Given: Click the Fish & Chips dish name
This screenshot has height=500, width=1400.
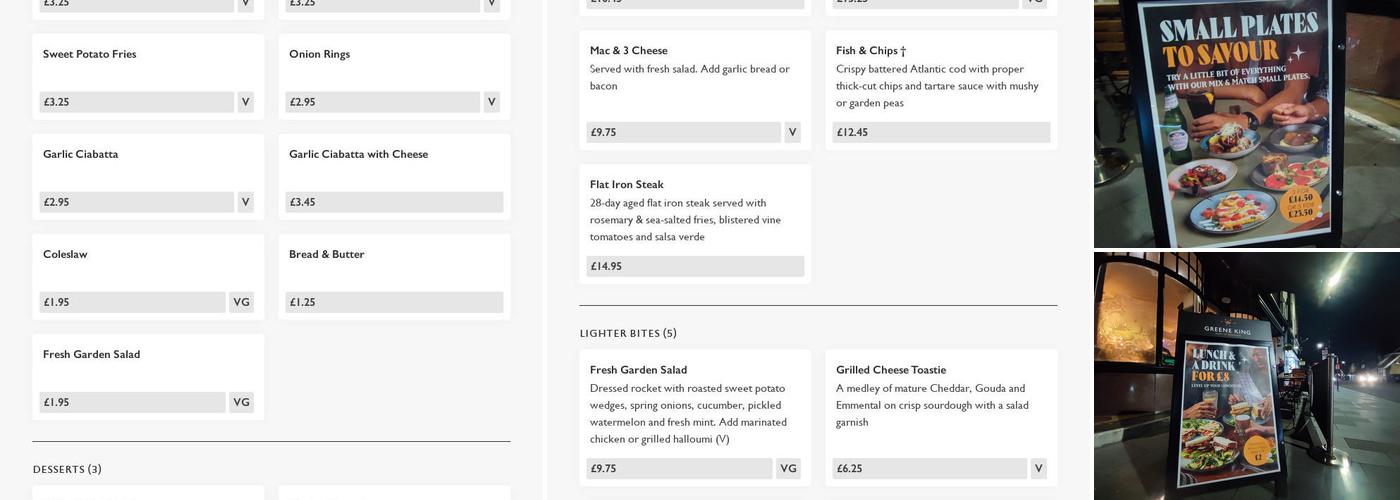Looking at the screenshot, I should coord(871,50).
